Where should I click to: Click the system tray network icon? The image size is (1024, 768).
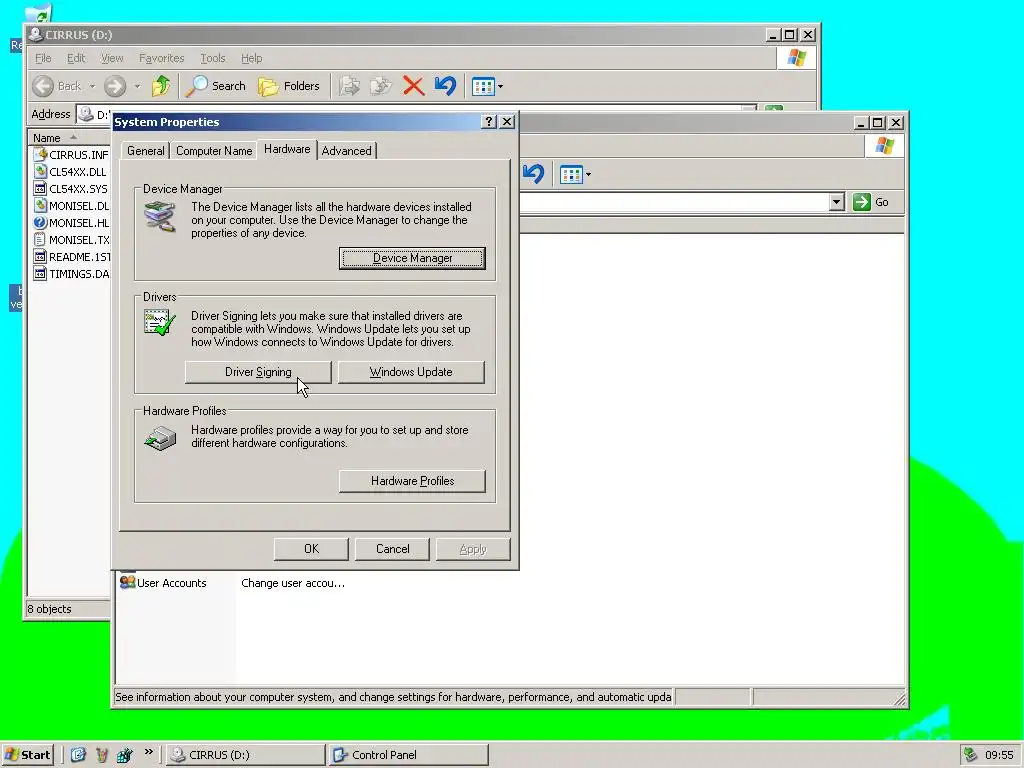click(x=970, y=755)
